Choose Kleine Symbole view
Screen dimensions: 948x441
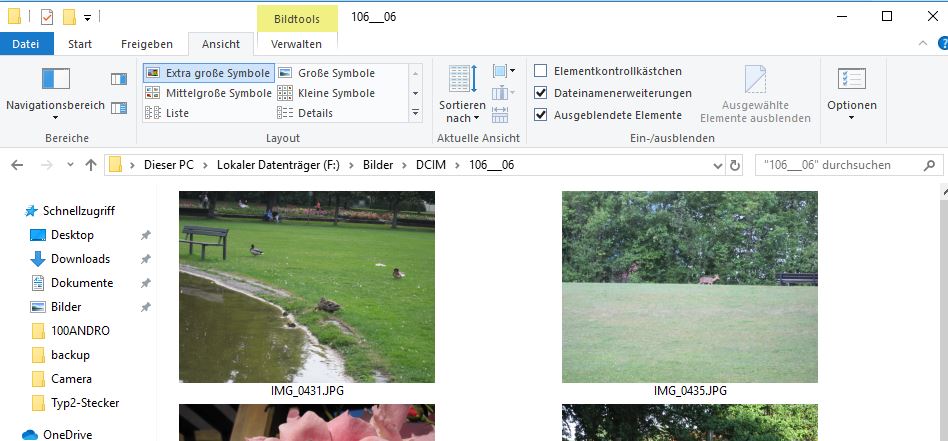pyautogui.click(x=327, y=93)
